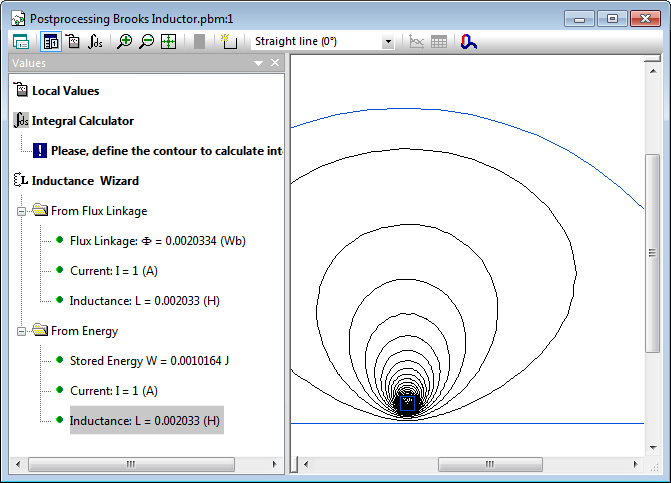
Task: Click the Postprocessing window title icon
Action: coord(18,19)
